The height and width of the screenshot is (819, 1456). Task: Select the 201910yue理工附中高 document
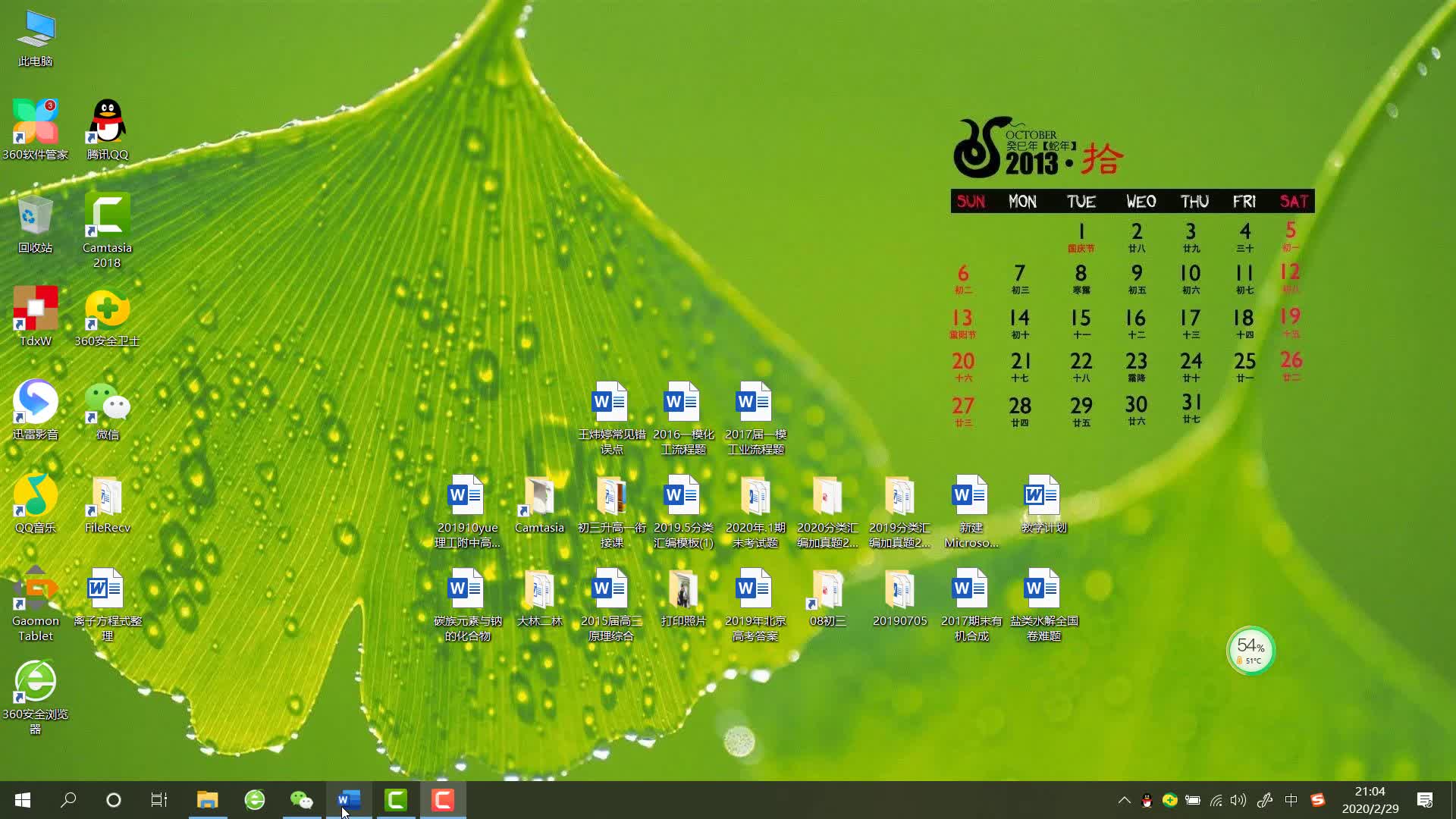pos(468,511)
